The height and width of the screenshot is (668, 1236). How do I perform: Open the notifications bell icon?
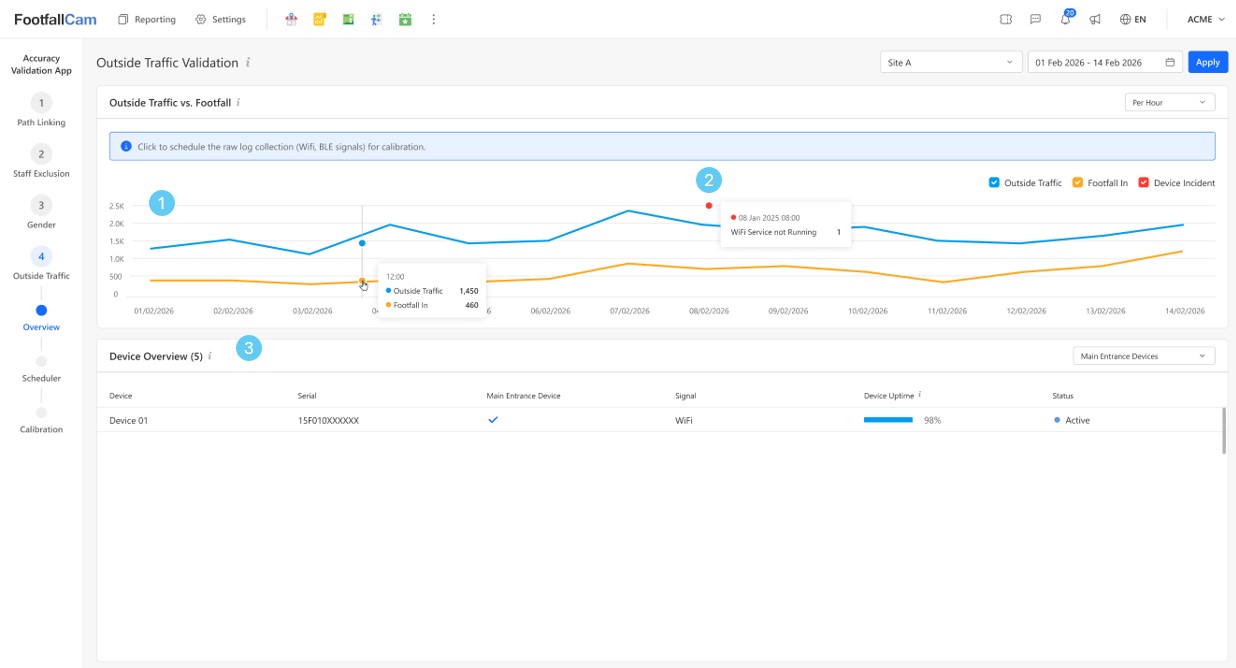tap(1066, 19)
